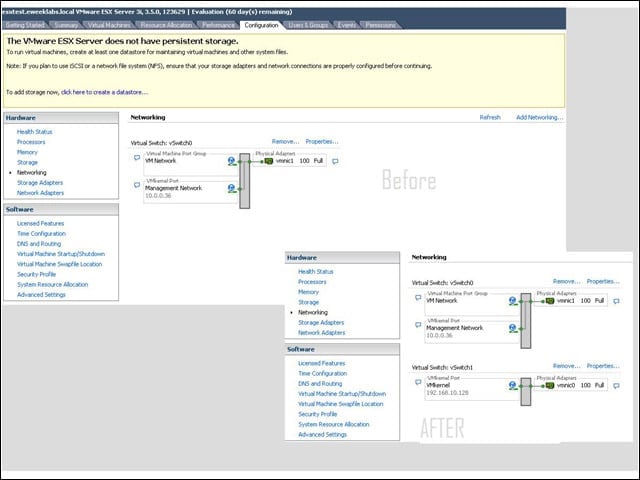Open Processors in the After Hardware panel
The height and width of the screenshot is (480, 640).
(312, 282)
